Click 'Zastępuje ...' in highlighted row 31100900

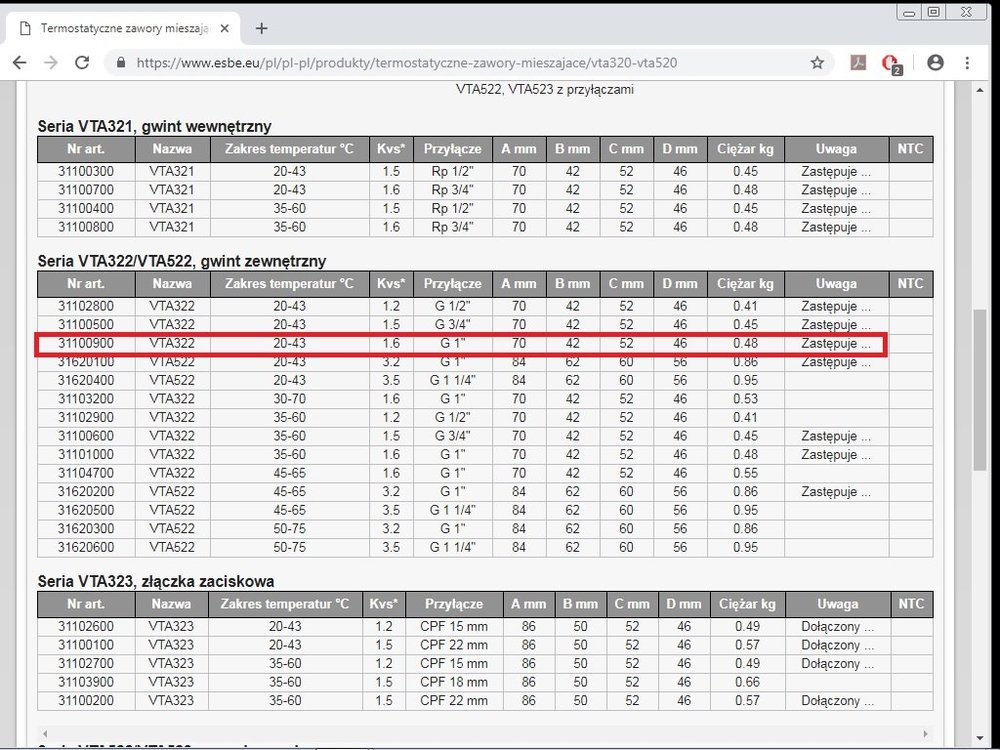pyautogui.click(x=836, y=343)
